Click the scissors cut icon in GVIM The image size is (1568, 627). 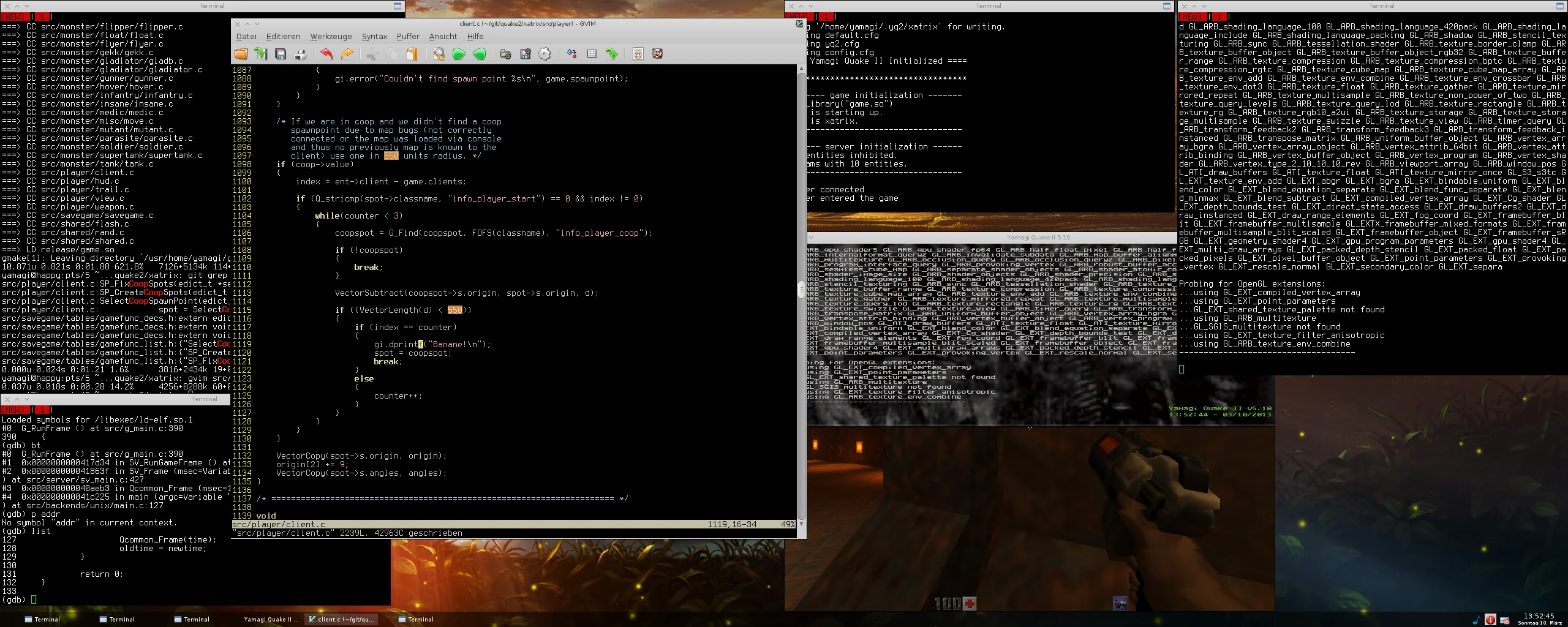pyautogui.click(x=372, y=54)
